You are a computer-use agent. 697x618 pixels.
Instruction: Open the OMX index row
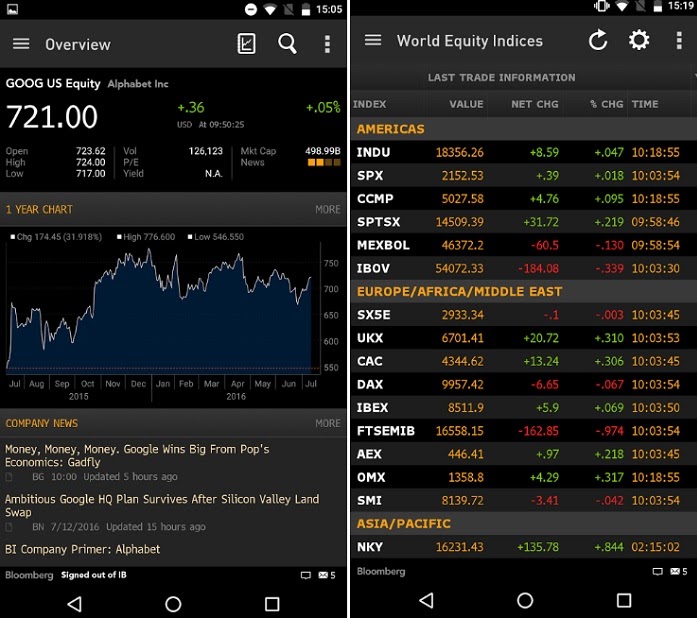click(x=524, y=477)
